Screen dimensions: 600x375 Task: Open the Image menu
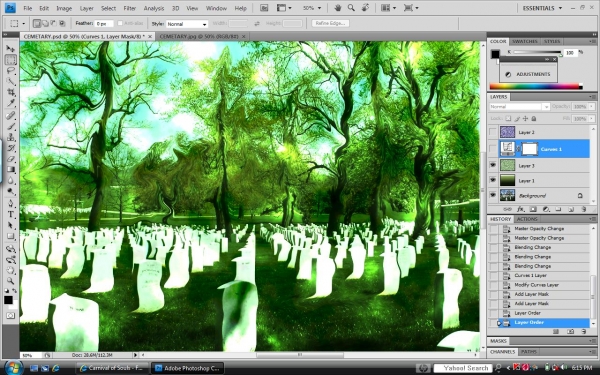64,8
